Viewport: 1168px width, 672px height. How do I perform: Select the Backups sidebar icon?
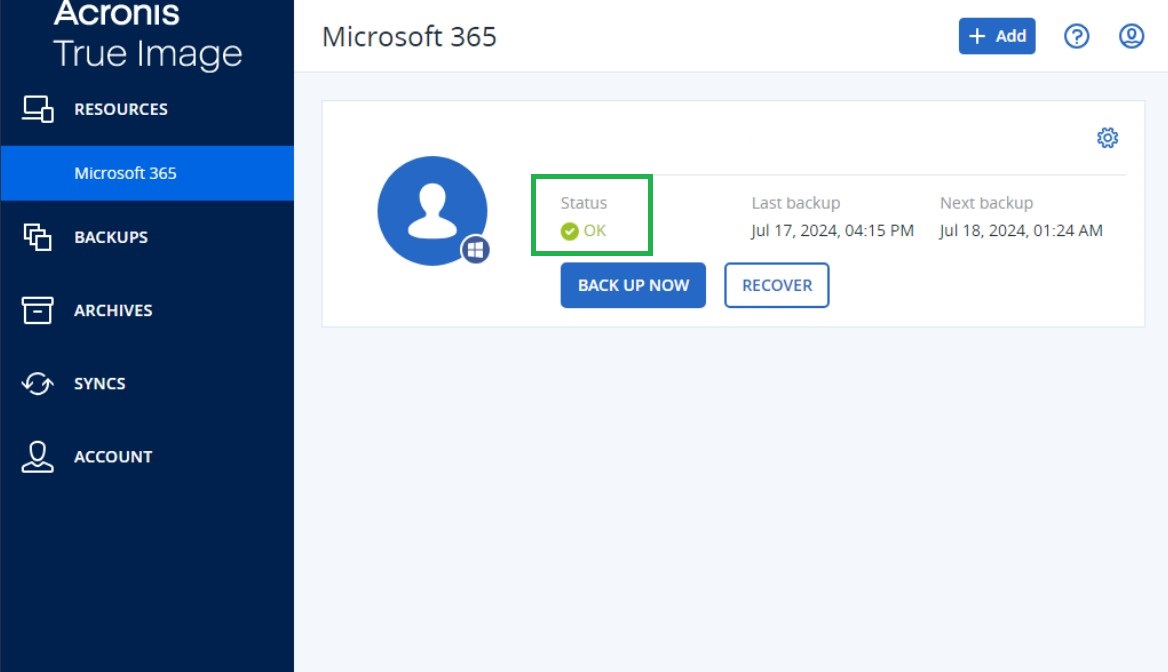[x=37, y=237]
